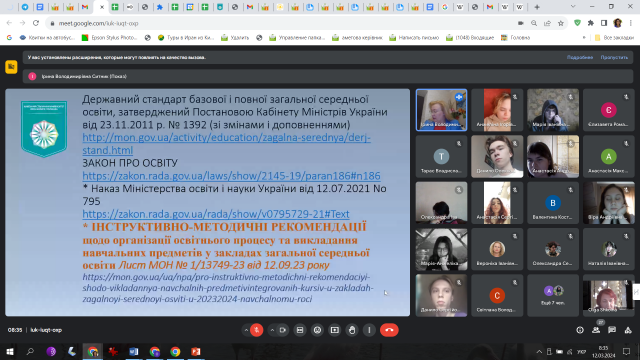Open the in-call chat panel
The width and height of the screenshot is (640, 360).
click(612, 330)
